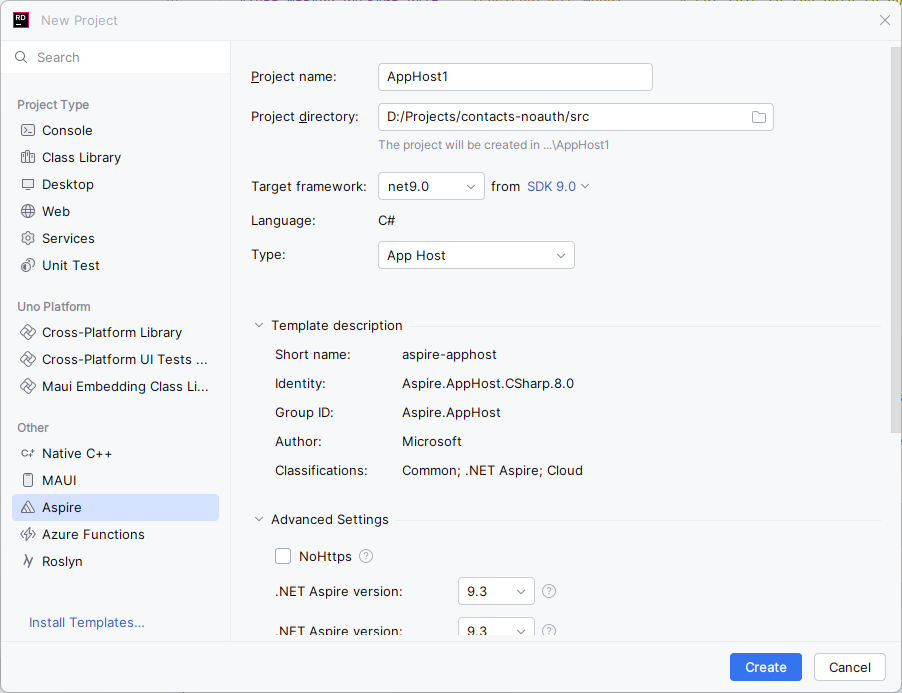
Task: Pick the Cross-Platform Library Uno icon
Action: pos(28,332)
